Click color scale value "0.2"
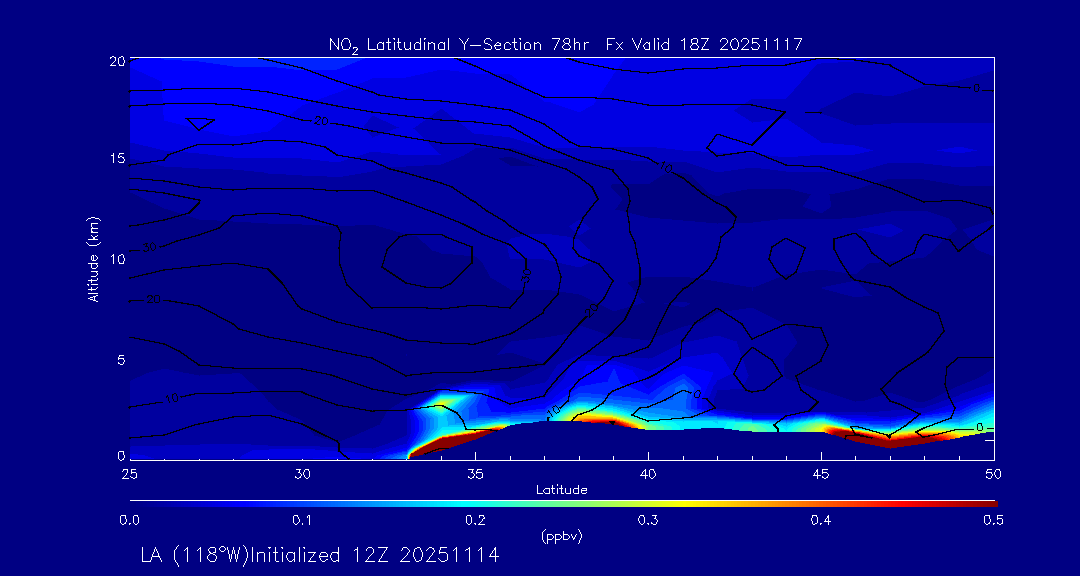The height and width of the screenshot is (576, 1080). click(475, 521)
